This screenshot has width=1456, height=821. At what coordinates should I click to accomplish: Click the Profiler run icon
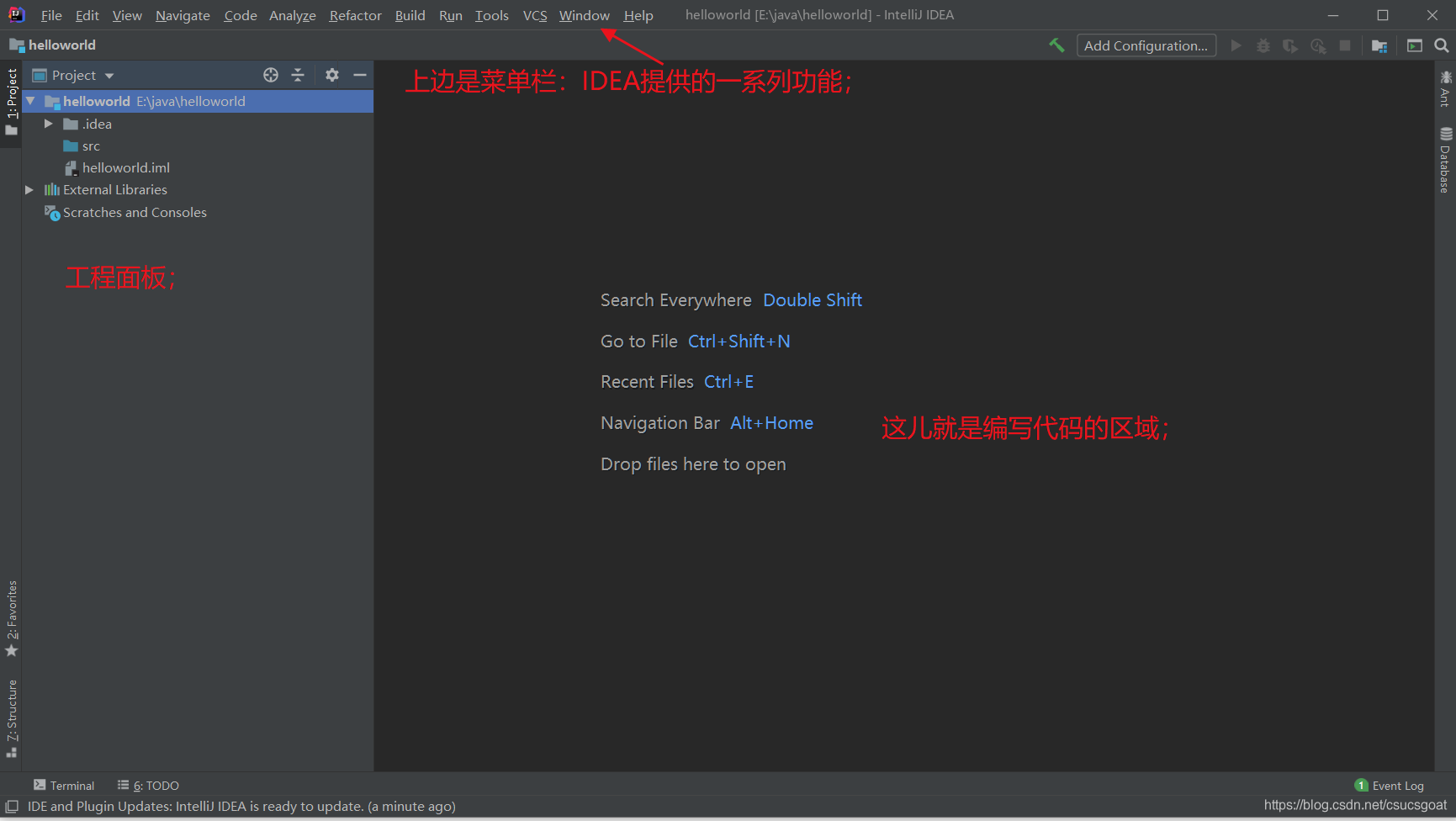coord(1318,45)
